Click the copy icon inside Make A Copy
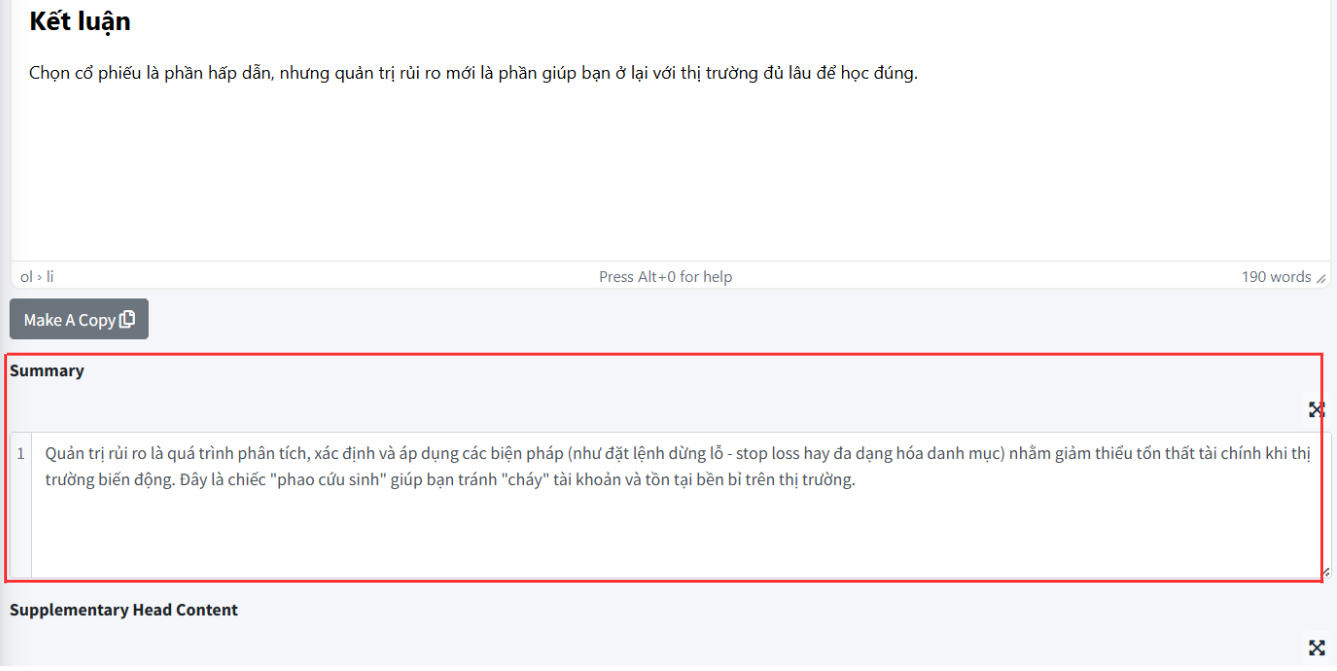This screenshot has width=1337, height=671. pyautogui.click(x=127, y=320)
